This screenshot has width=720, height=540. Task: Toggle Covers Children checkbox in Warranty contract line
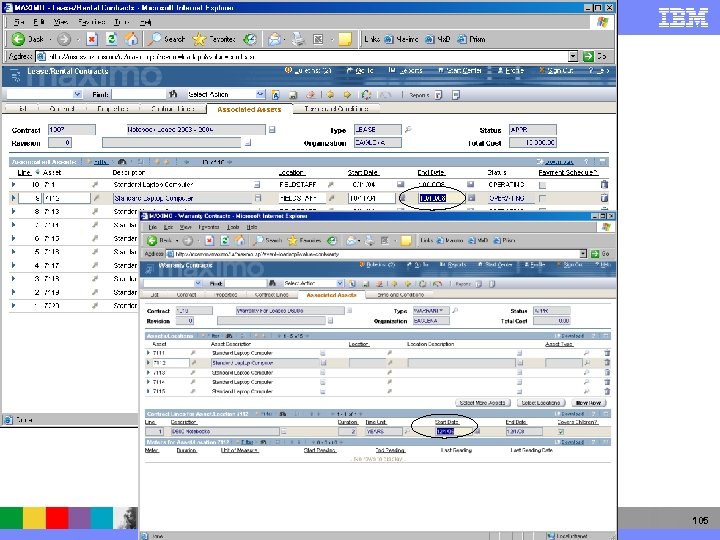pos(561,432)
